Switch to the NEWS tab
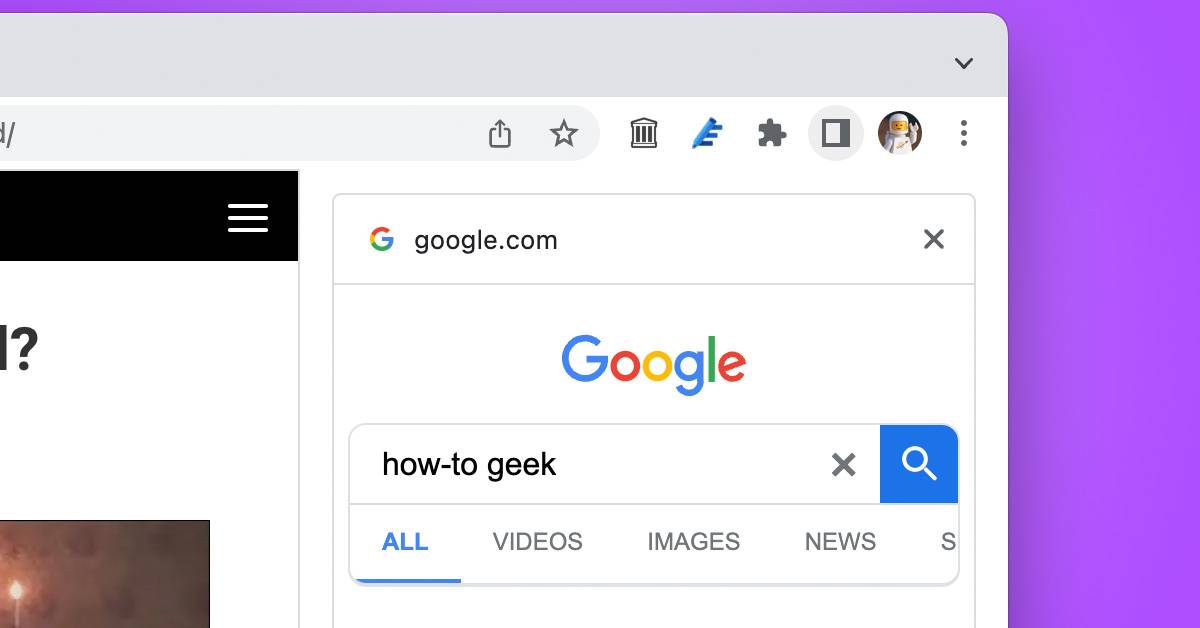 (840, 542)
